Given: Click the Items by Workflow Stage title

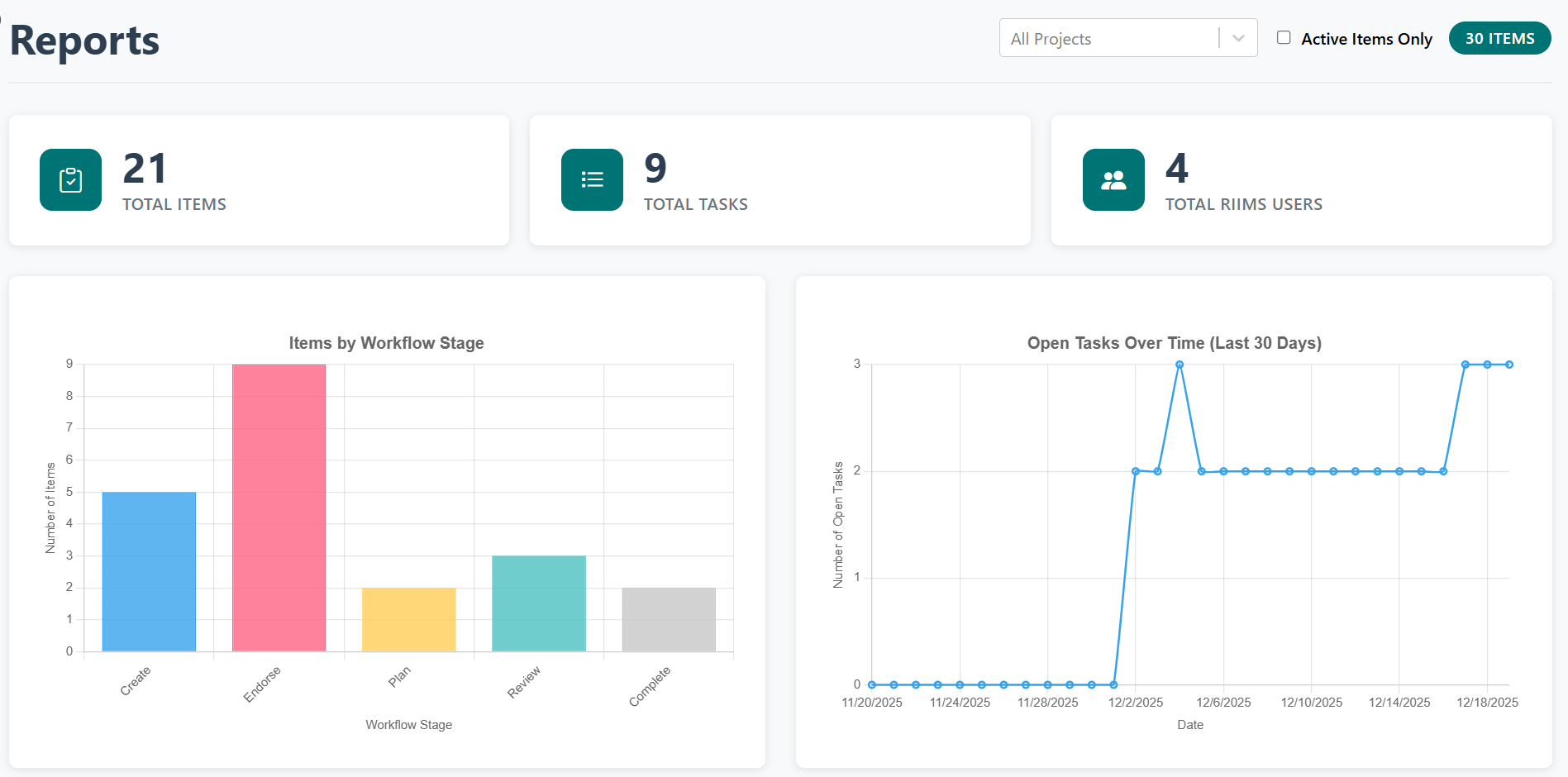Looking at the screenshot, I should pos(386,343).
